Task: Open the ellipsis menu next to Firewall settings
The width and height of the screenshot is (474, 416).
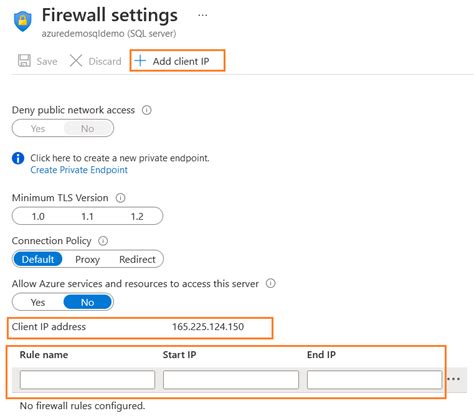Action: (203, 15)
